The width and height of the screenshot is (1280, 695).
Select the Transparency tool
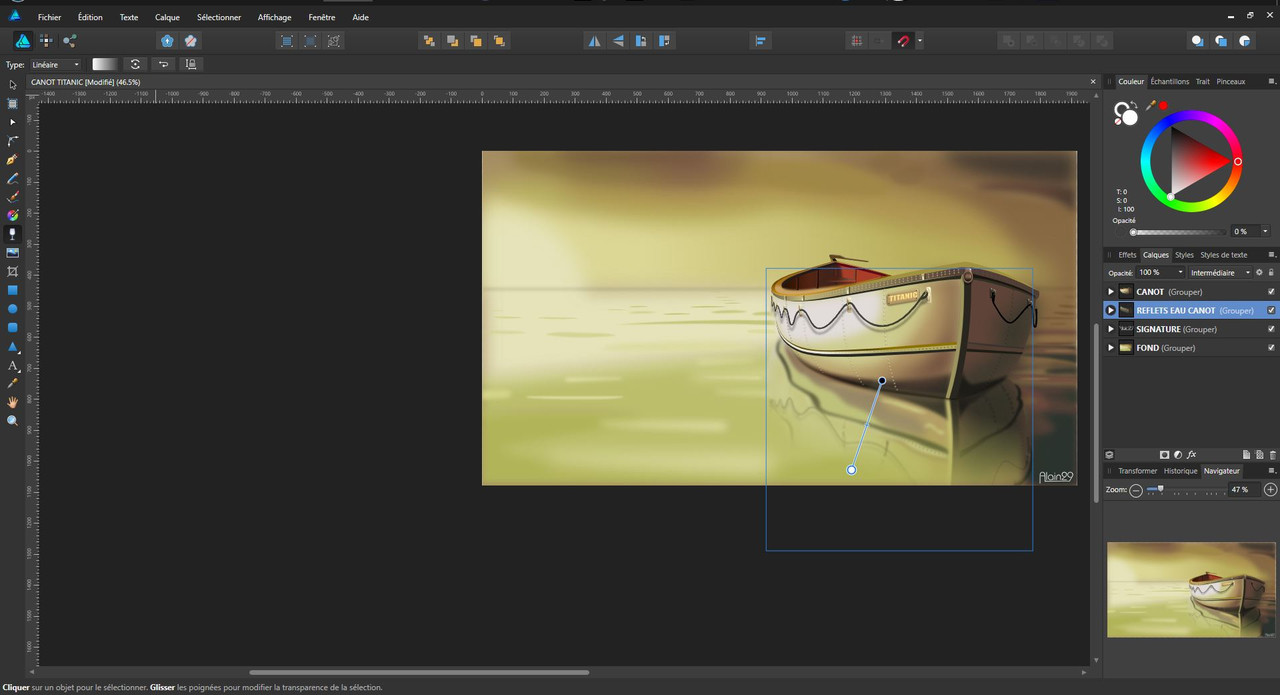pos(12,234)
